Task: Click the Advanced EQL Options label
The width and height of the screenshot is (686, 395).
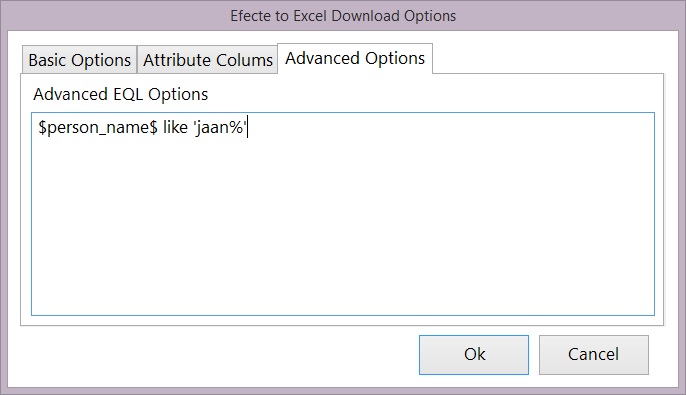Action: pyautogui.click(x=121, y=94)
